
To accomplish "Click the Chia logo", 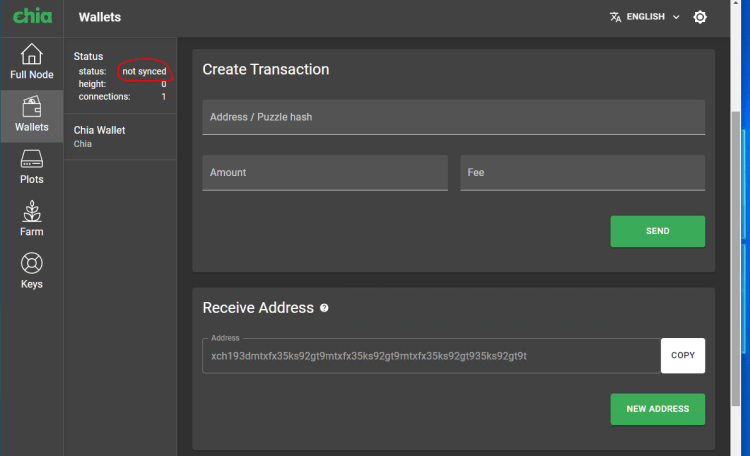I will click(32, 16).
